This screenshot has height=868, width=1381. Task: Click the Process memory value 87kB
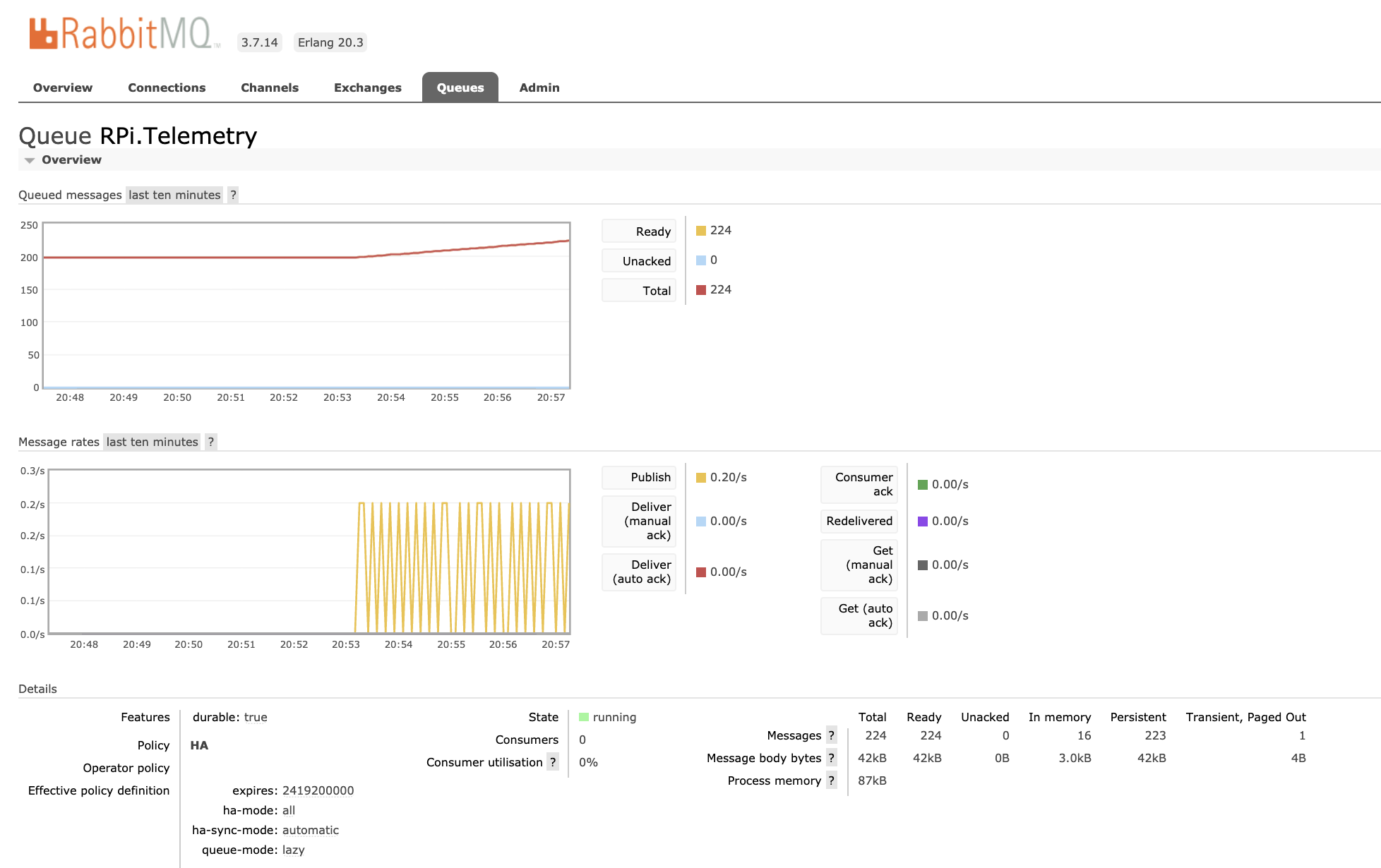pyautogui.click(x=872, y=780)
